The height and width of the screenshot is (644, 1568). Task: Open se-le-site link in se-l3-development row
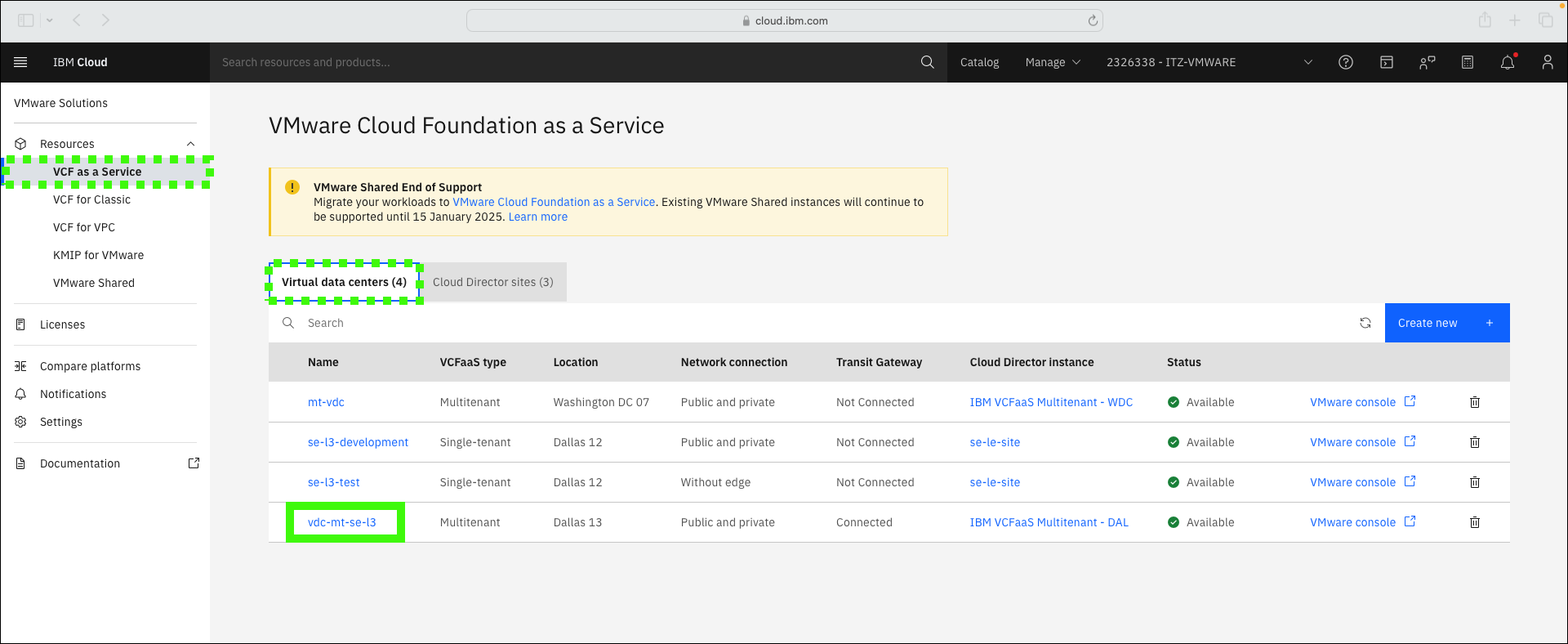995,442
